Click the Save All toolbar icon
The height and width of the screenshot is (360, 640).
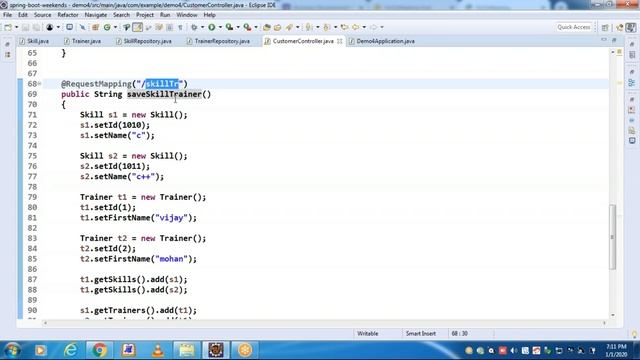click(x=36, y=27)
